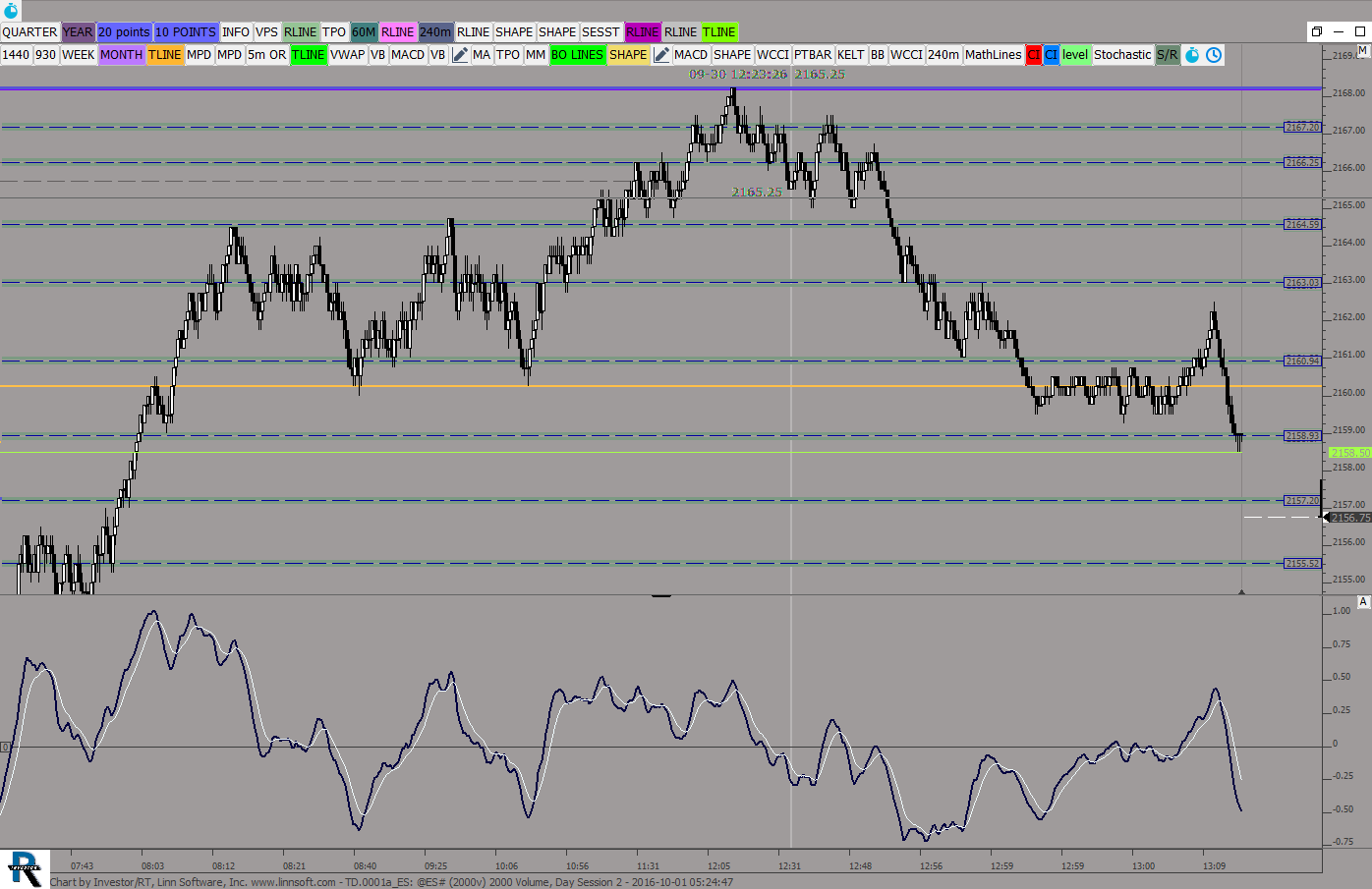Click the light green RLINE button
The image size is (1372, 889).
pyautogui.click(x=301, y=32)
